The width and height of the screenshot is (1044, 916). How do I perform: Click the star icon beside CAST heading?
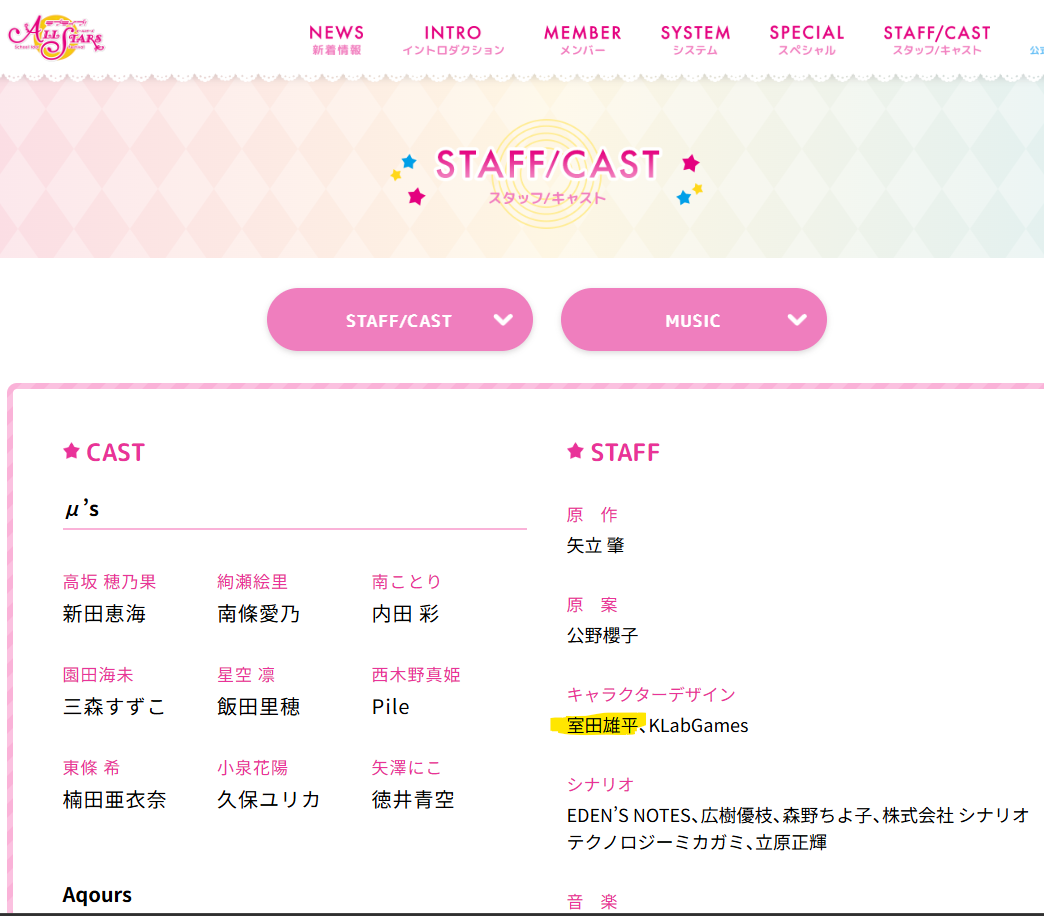click(x=71, y=451)
